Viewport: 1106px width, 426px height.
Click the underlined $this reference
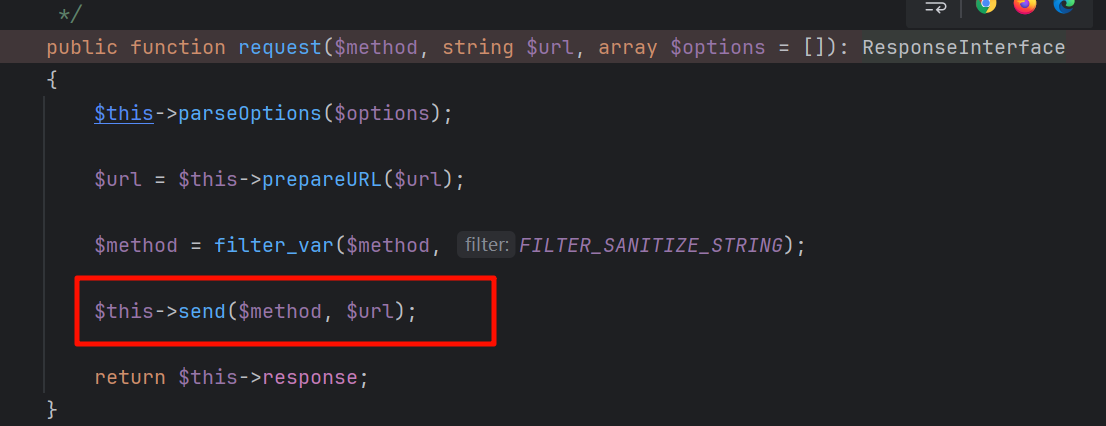124,113
